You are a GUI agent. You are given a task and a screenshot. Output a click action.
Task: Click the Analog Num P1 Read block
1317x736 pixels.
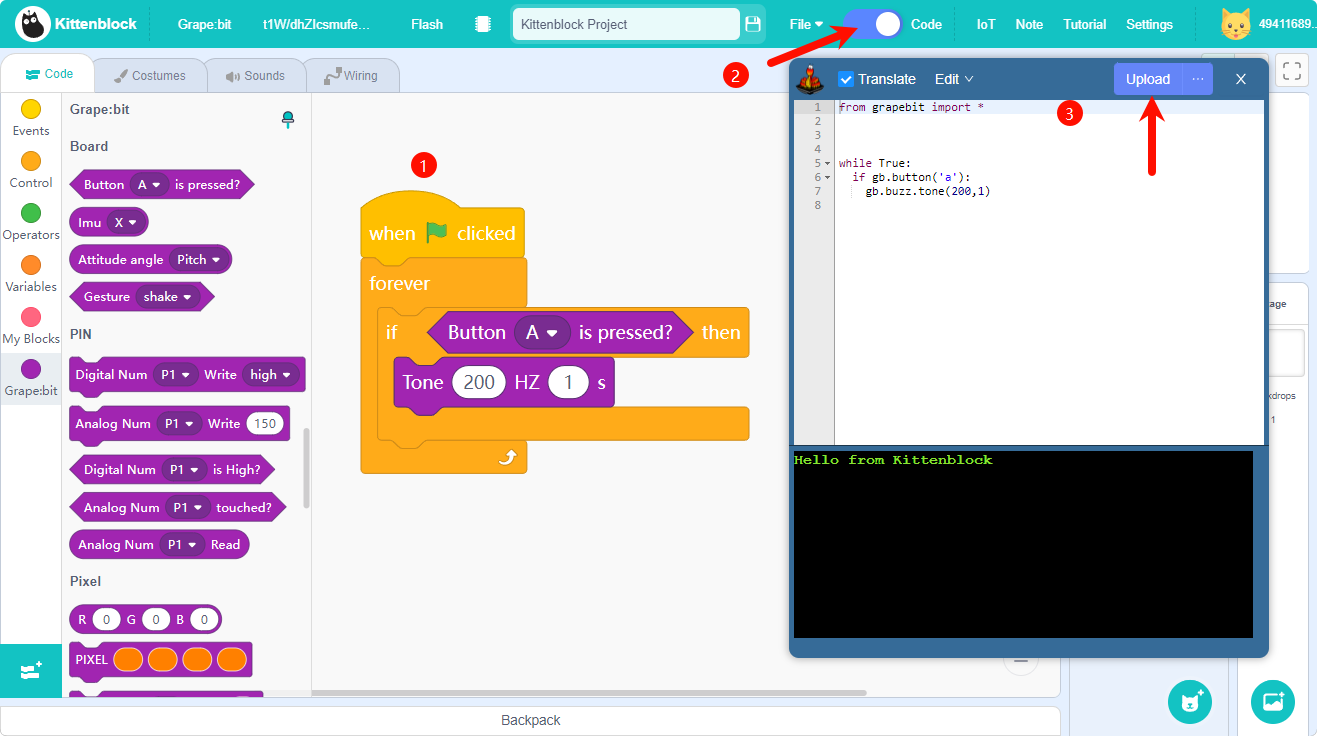[x=159, y=545]
